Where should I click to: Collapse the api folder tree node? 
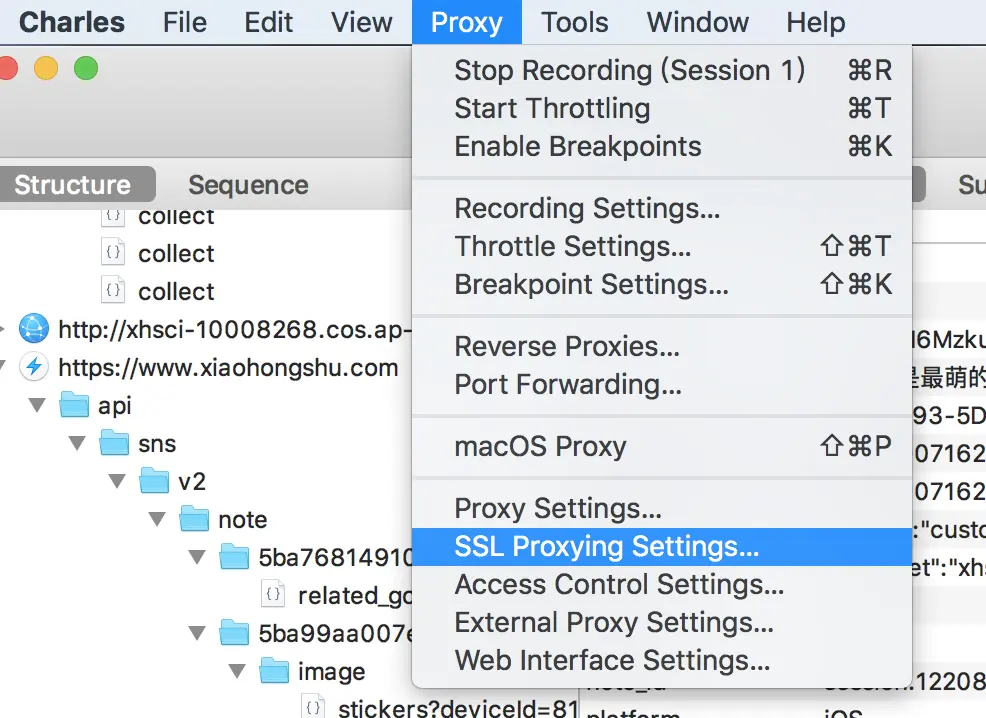coord(38,405)
